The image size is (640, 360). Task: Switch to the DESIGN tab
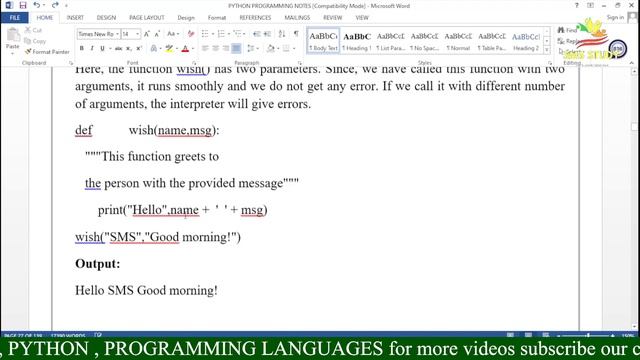pyautogui.click(x=106, y=18)
